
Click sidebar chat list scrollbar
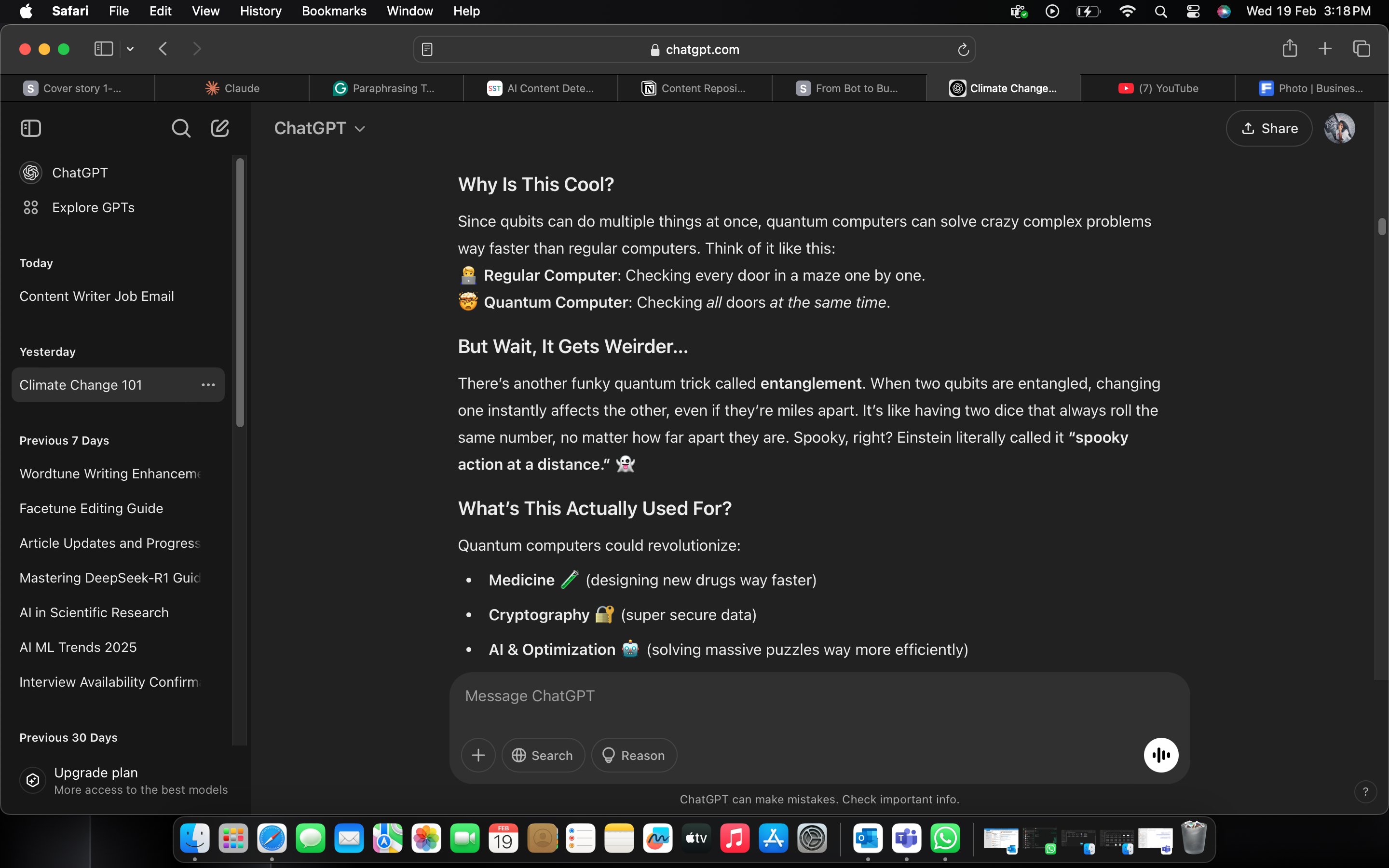coord(240,293)
